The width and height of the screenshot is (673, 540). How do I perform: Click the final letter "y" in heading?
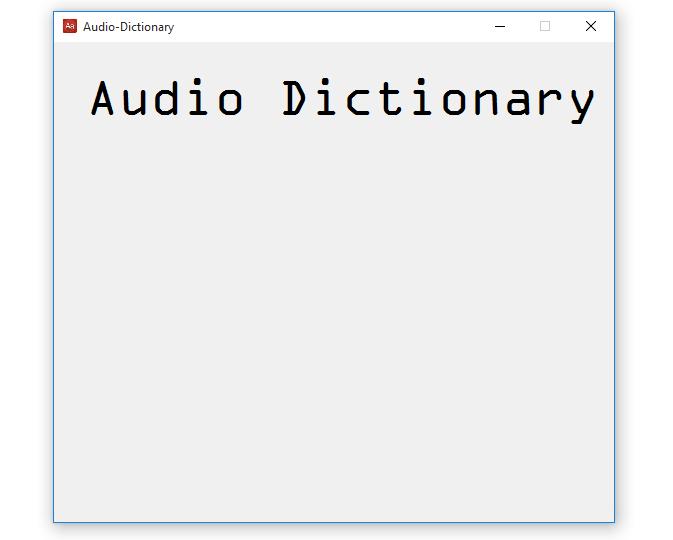click(x=582, y=102)
